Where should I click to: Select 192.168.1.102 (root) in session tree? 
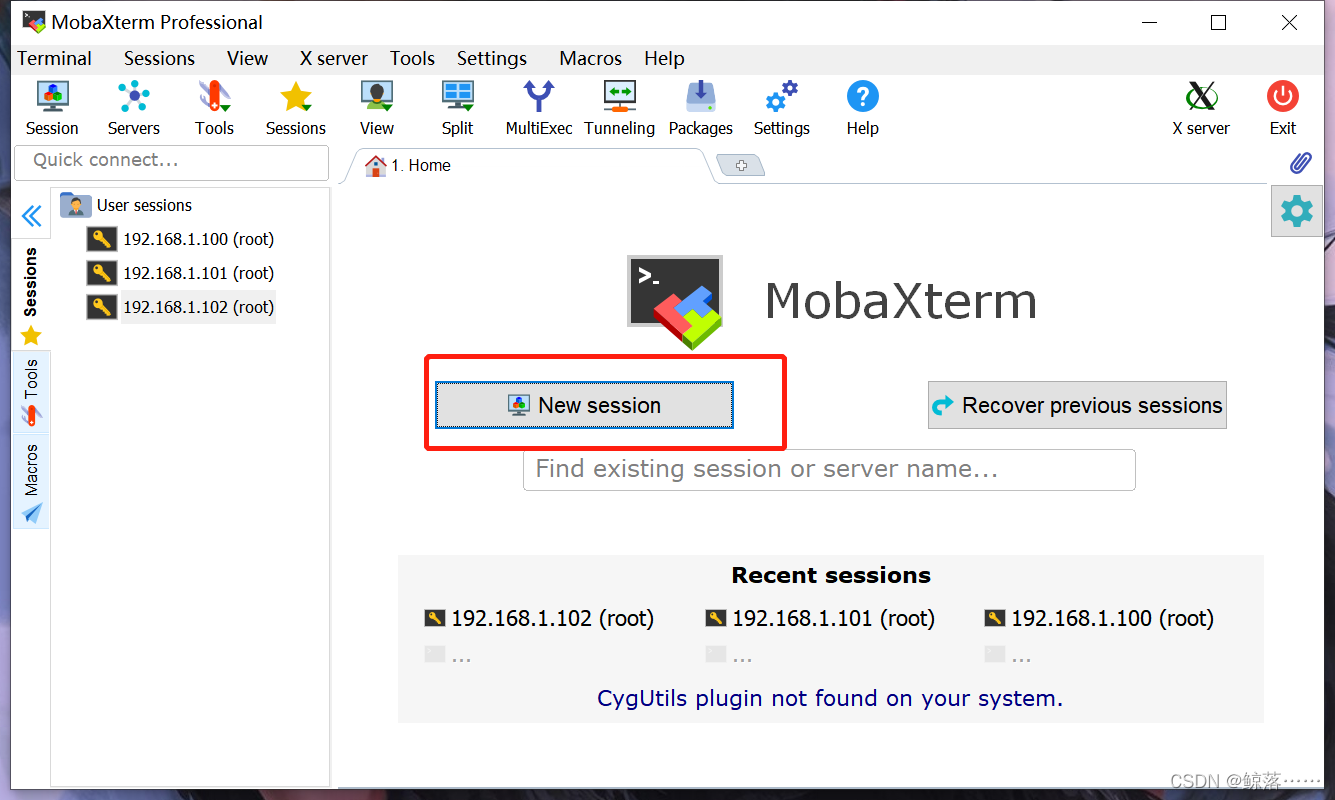point(198,307)
